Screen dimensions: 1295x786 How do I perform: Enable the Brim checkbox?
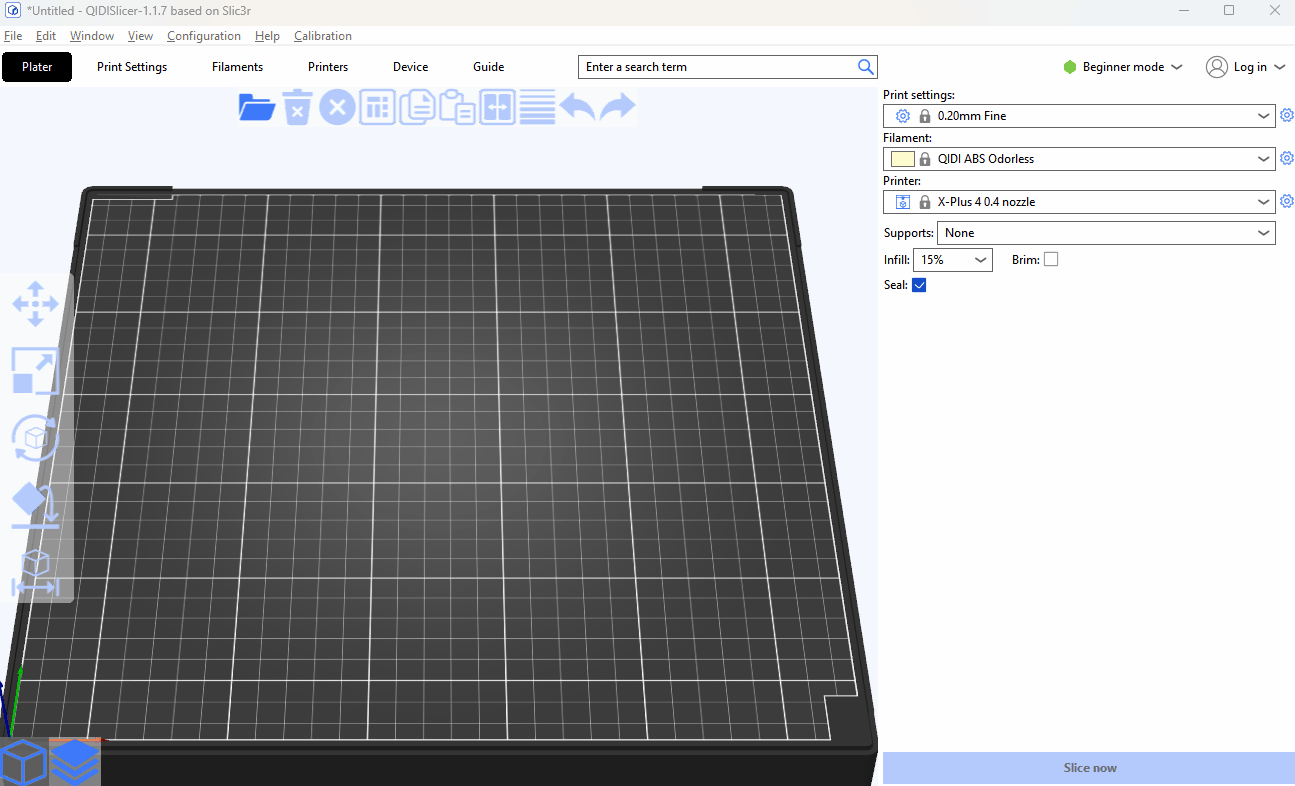tap(1050, 260)
